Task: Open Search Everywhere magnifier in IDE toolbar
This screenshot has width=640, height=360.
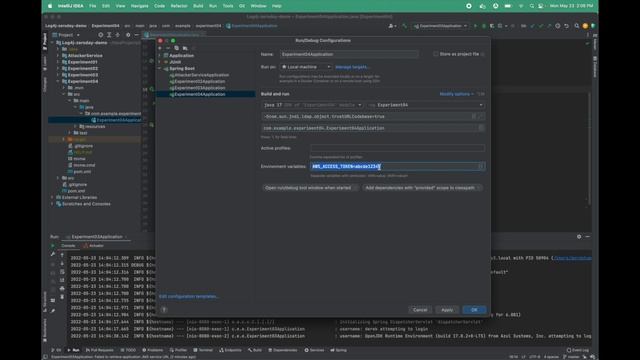Action: tap(576, 26)
